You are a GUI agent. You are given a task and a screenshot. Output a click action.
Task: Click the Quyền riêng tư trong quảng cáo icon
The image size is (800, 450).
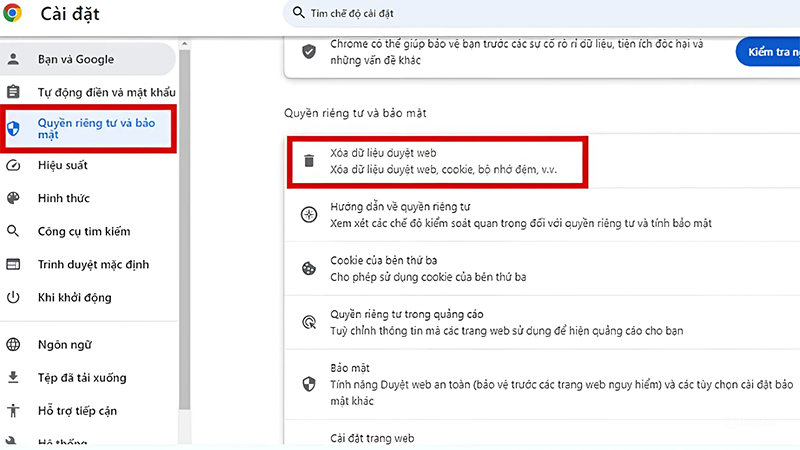(x=310, y=322)
